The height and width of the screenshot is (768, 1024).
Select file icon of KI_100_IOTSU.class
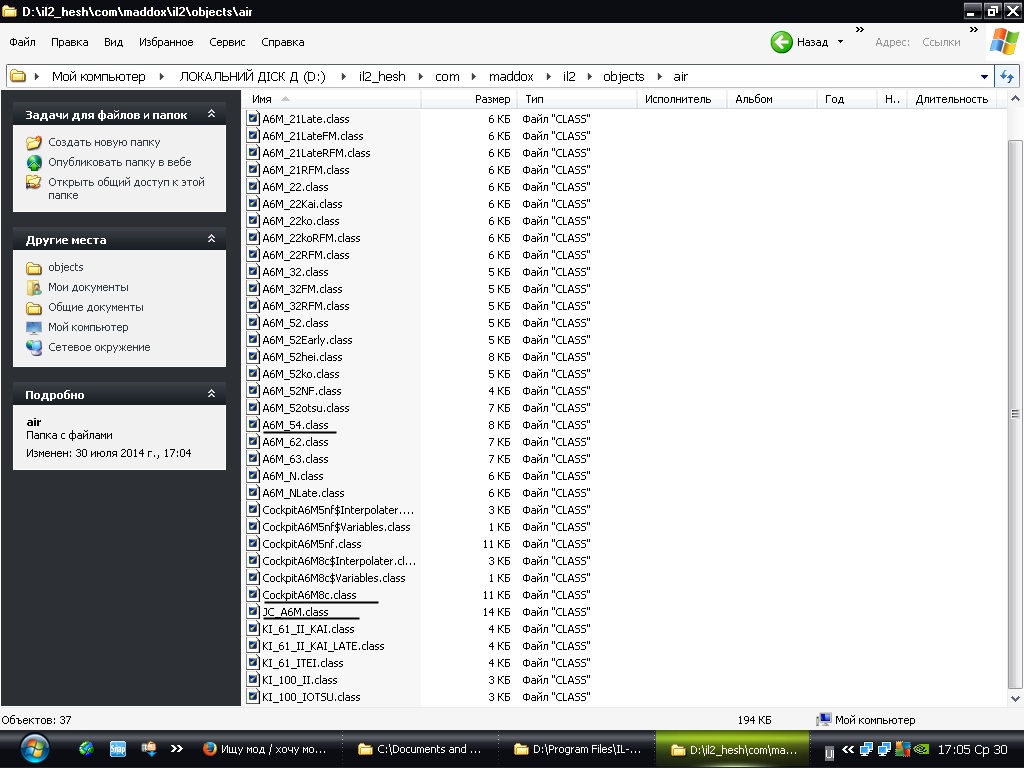click(253, 697)
